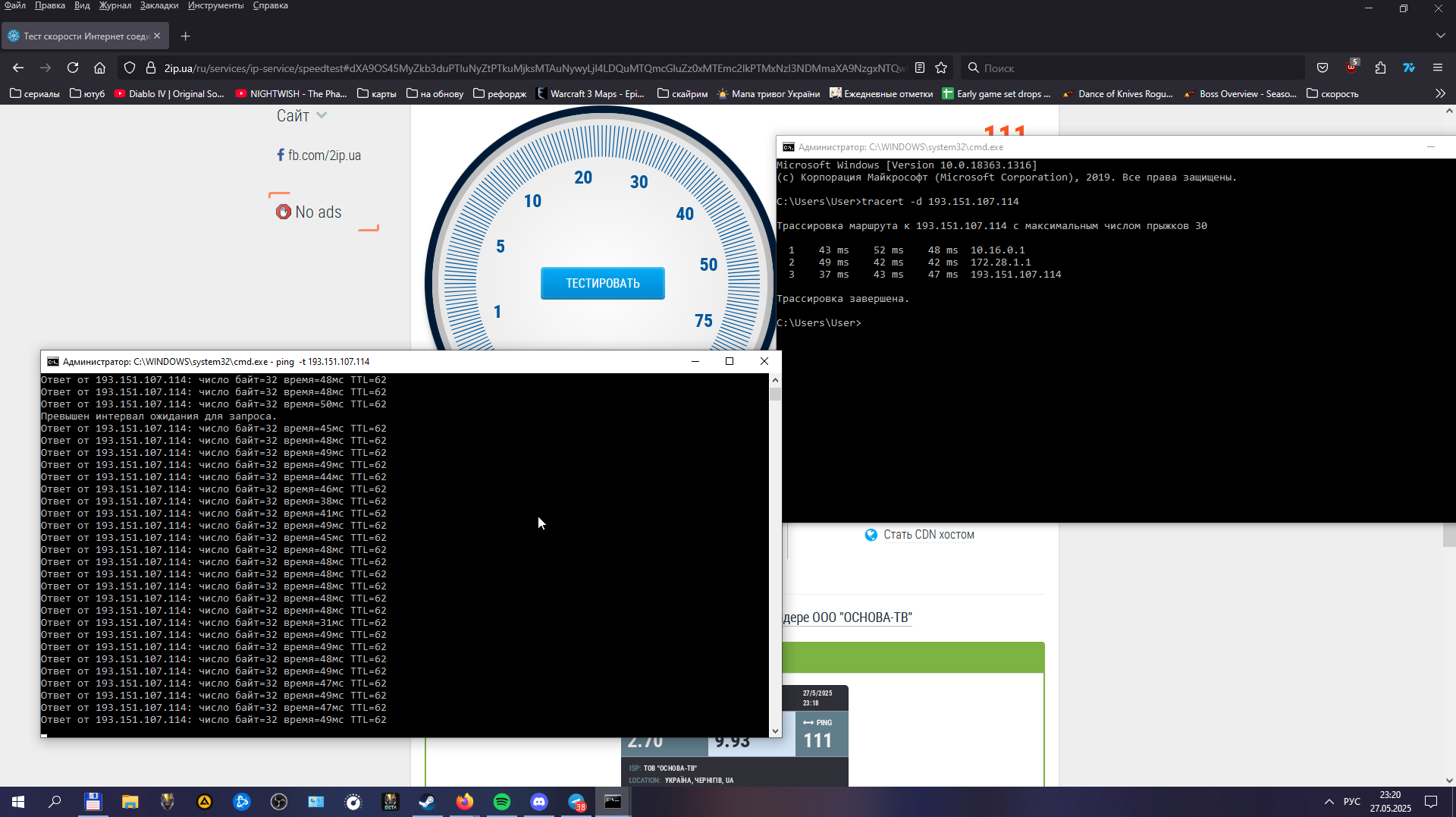
Task: Open the Инструменты menu
Action: click(x=216, y=6)
